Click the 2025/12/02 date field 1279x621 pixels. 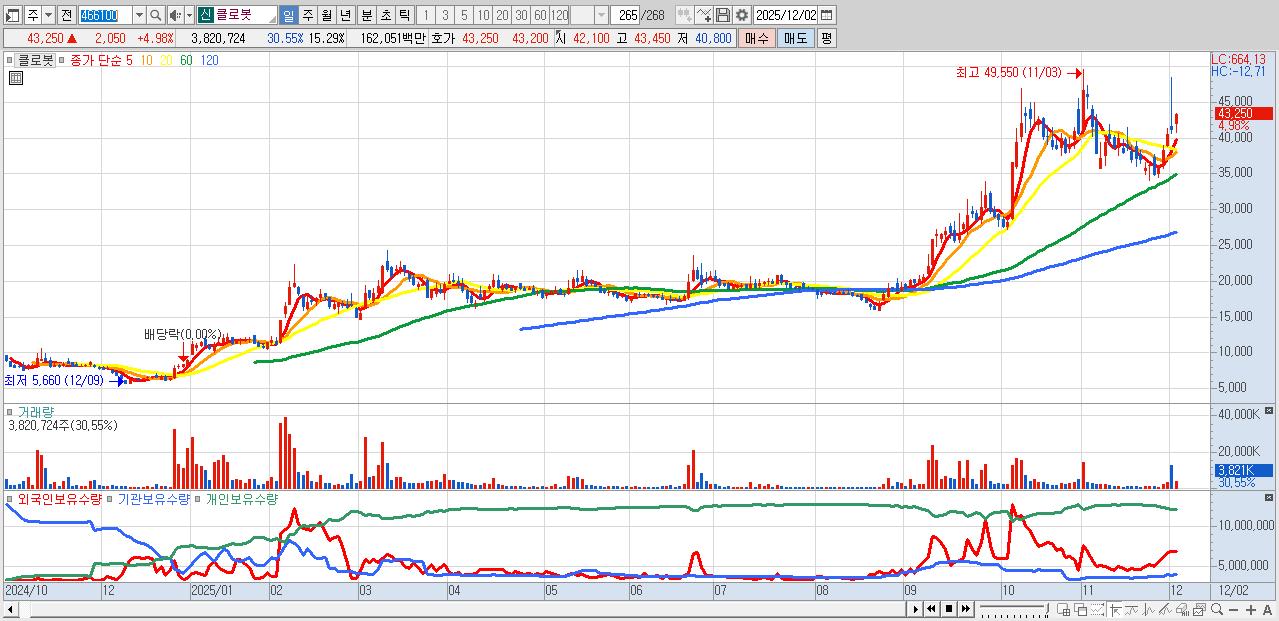click(x=786, y=15)
